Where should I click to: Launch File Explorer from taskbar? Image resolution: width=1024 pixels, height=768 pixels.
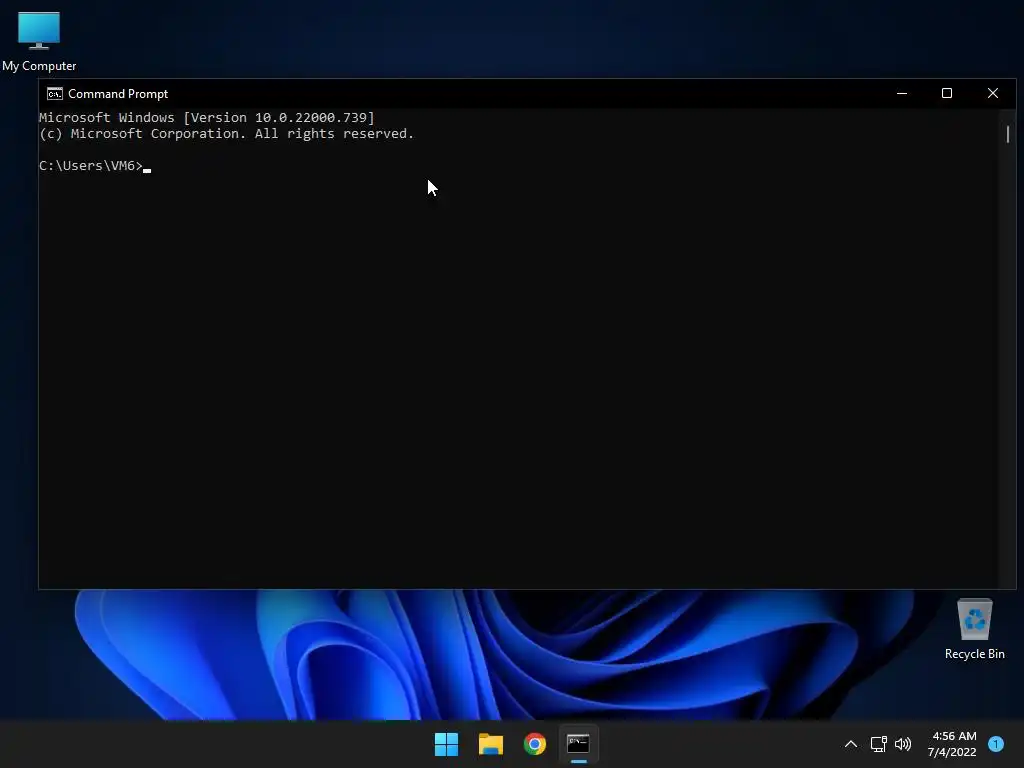pyautogui.click(x=490, y=744)
